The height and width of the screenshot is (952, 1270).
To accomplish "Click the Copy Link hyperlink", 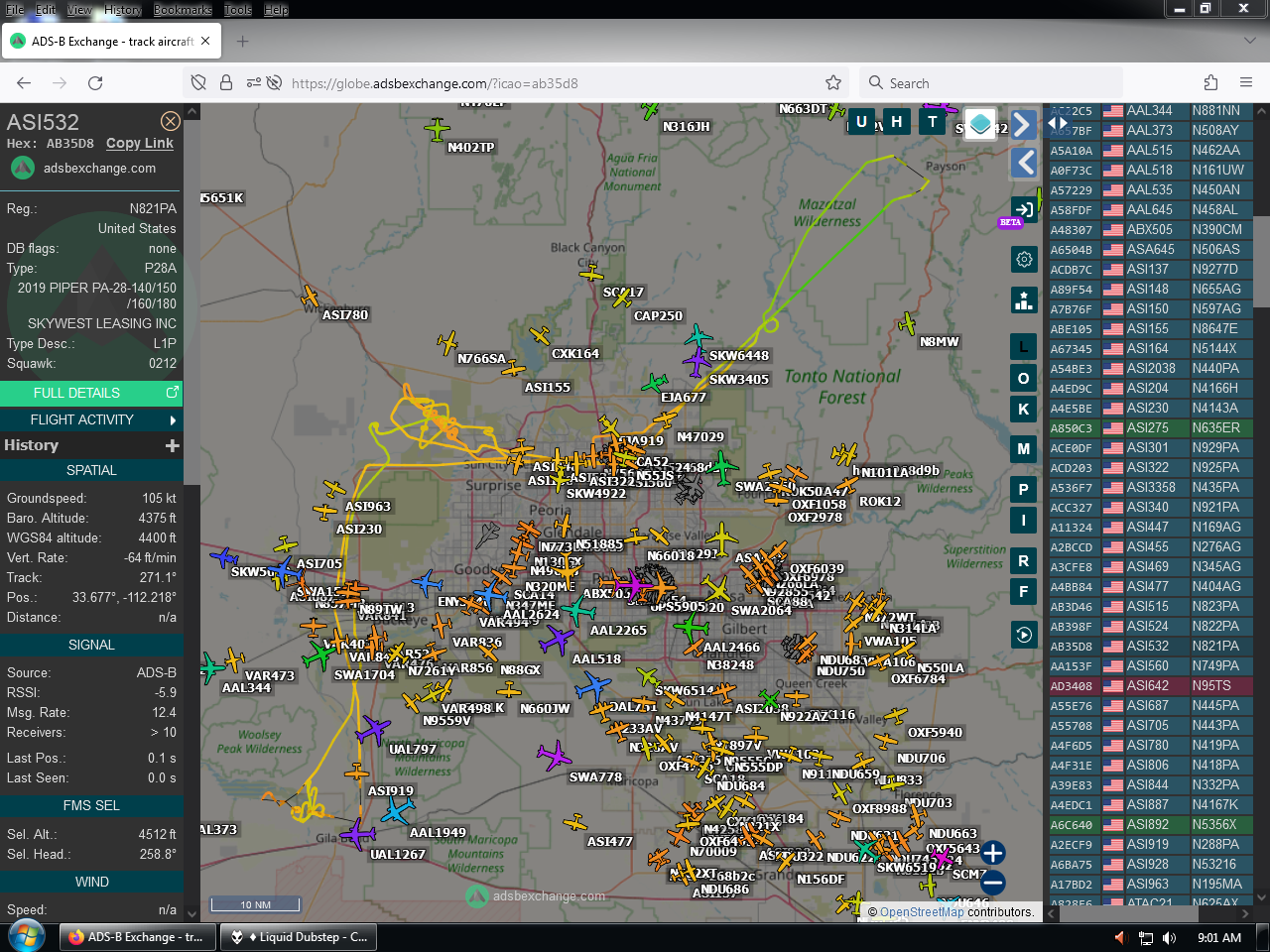I will (140, 143).
